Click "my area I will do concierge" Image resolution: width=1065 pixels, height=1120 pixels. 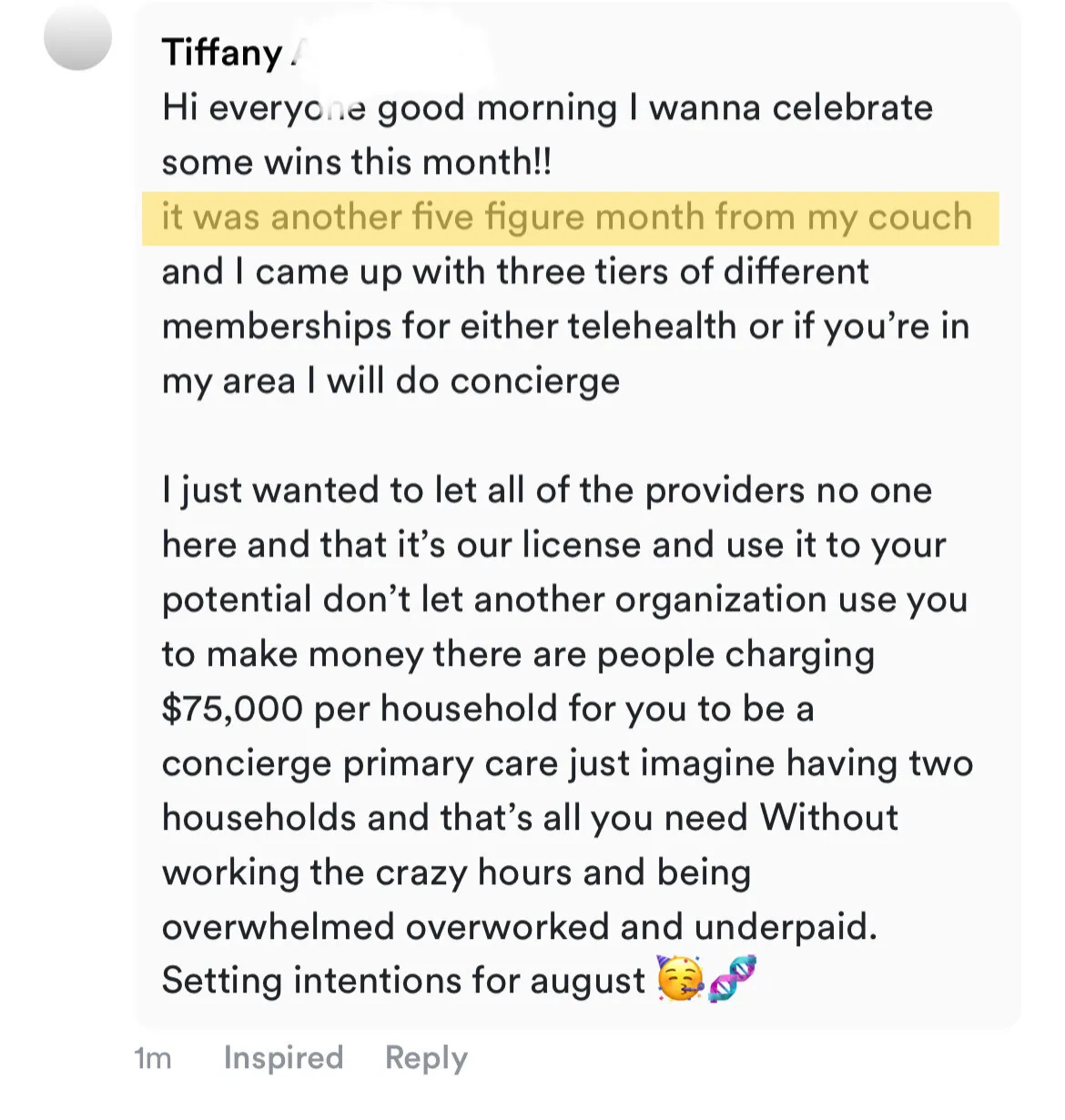pyautogui.click(x=390, y=381)
